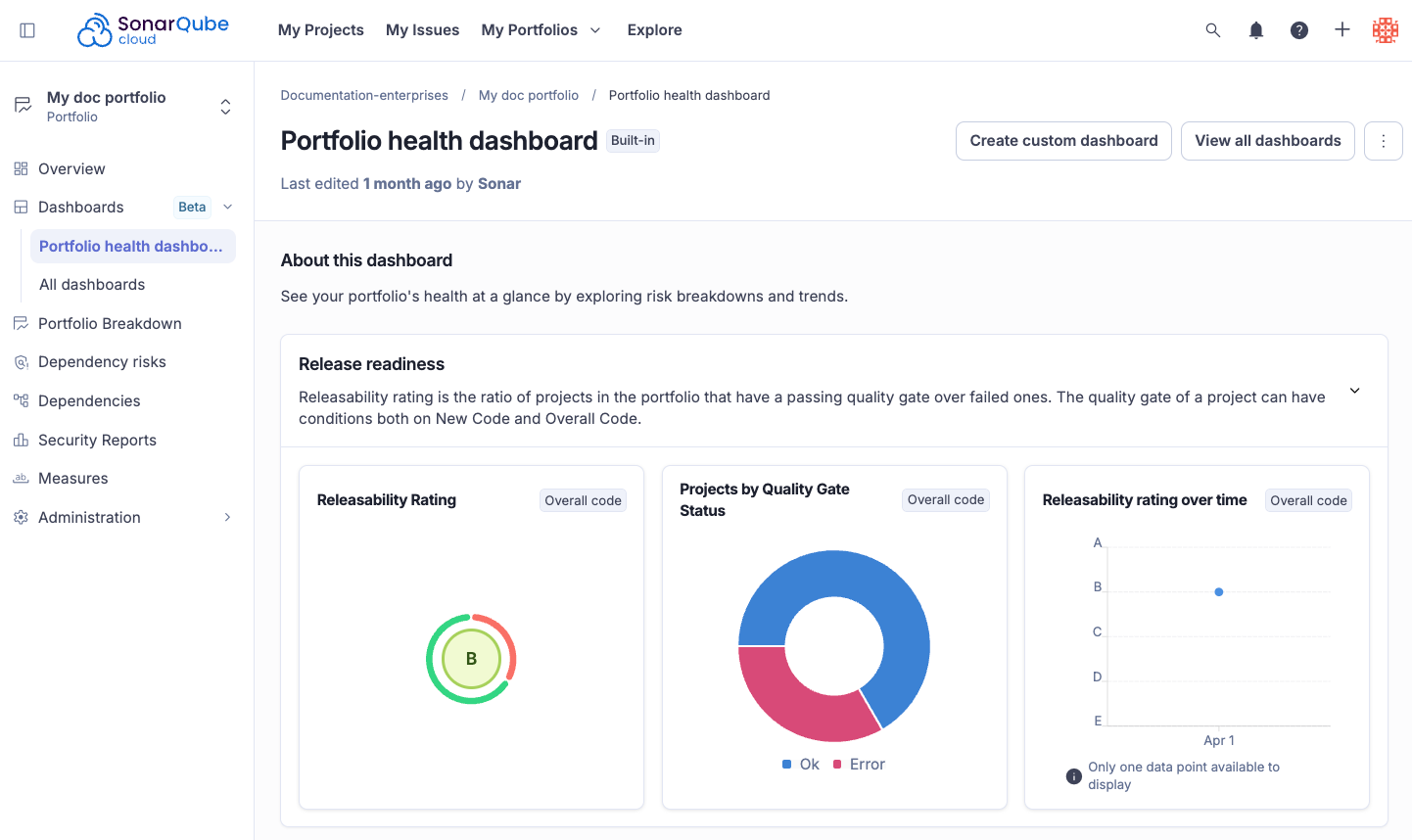This screenshot has height=840, width=1412.
Task: Open the search icon in the top bar
Action: point(1212,29)
